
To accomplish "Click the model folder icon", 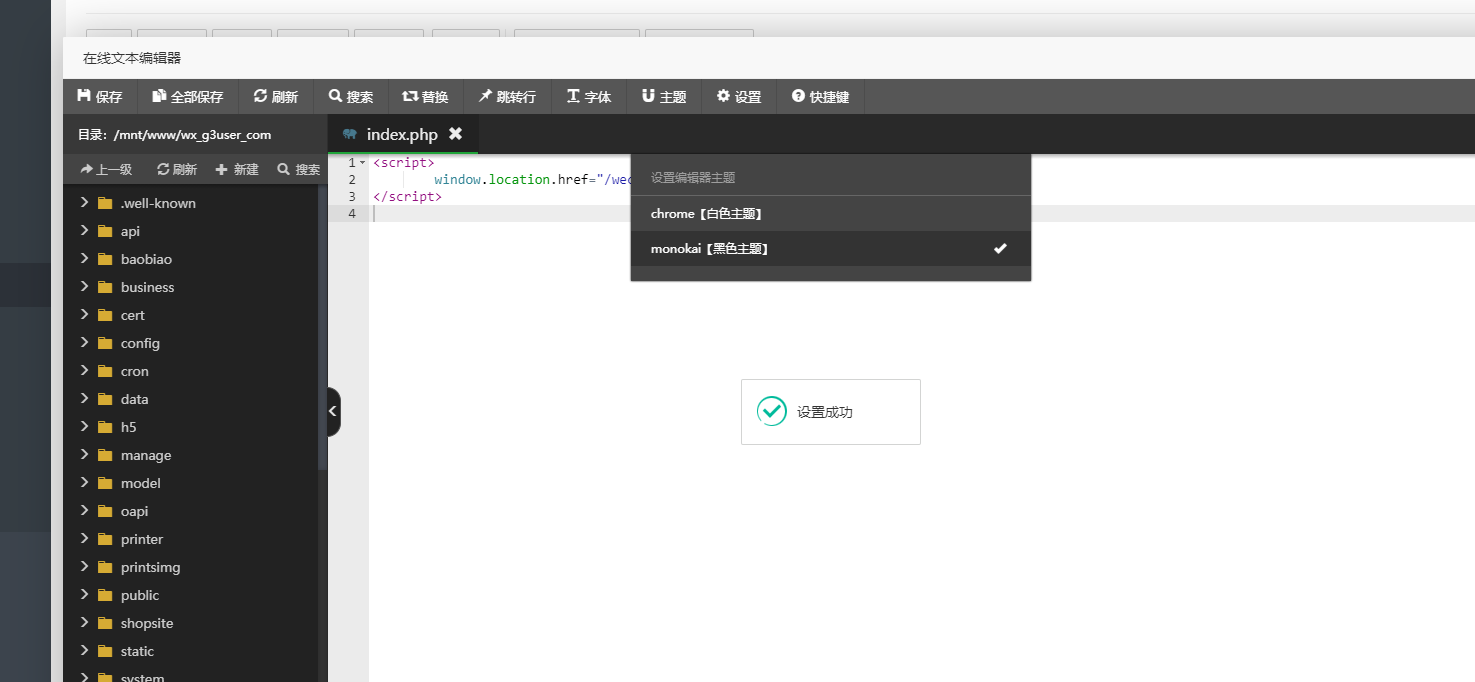I will 105,483.
